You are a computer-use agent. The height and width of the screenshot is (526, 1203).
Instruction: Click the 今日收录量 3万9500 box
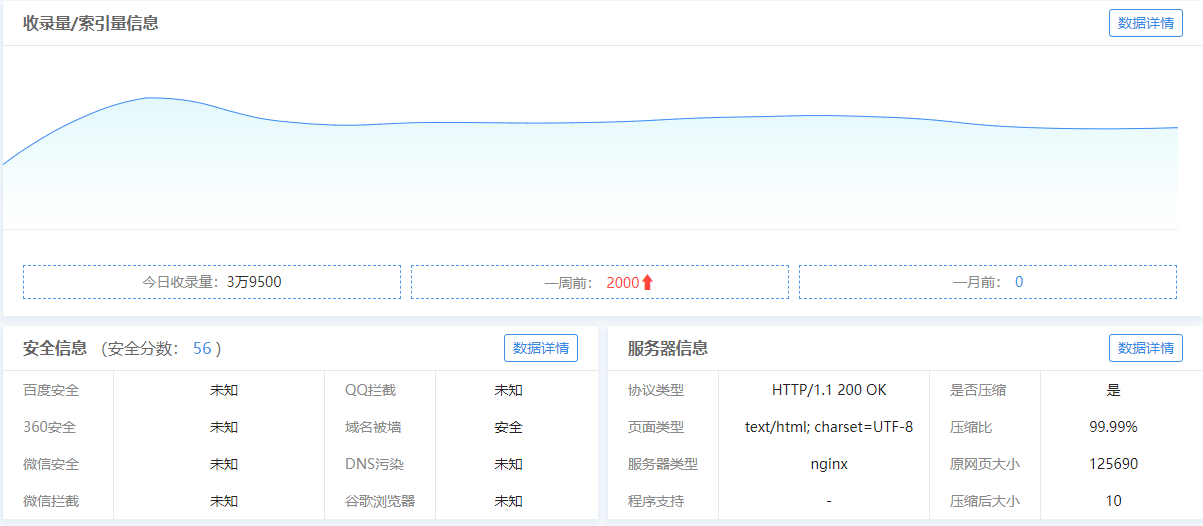click(x=212, y=282)
